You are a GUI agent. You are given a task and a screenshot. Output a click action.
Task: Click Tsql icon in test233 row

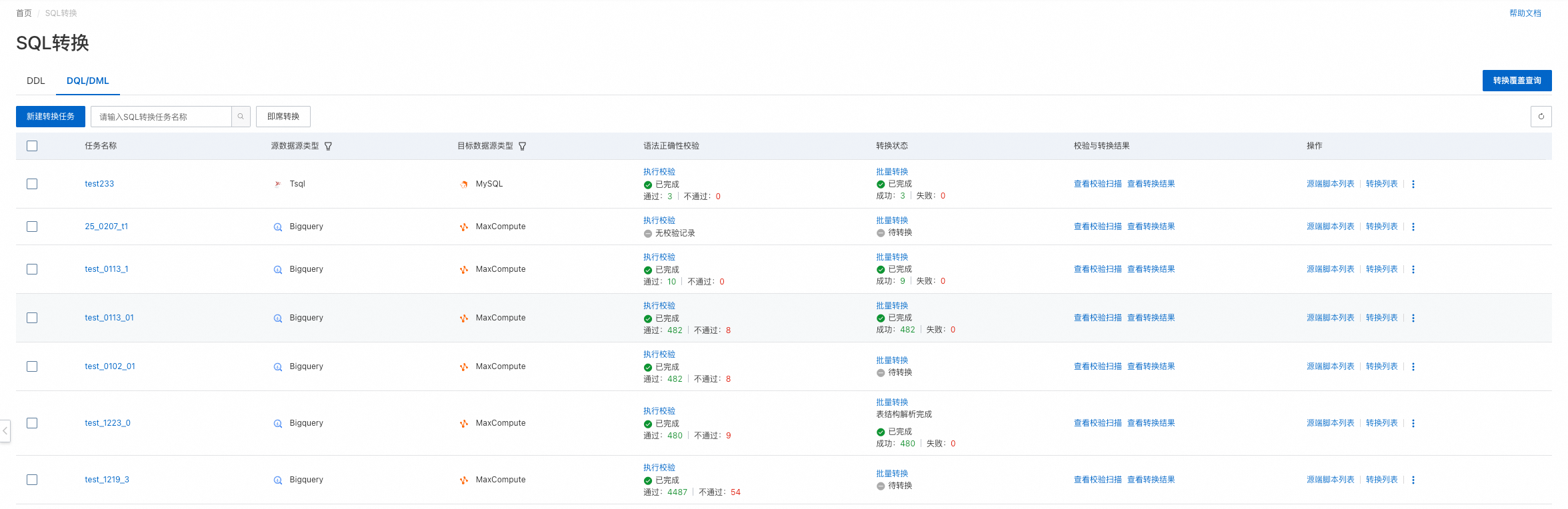(278, 184)
